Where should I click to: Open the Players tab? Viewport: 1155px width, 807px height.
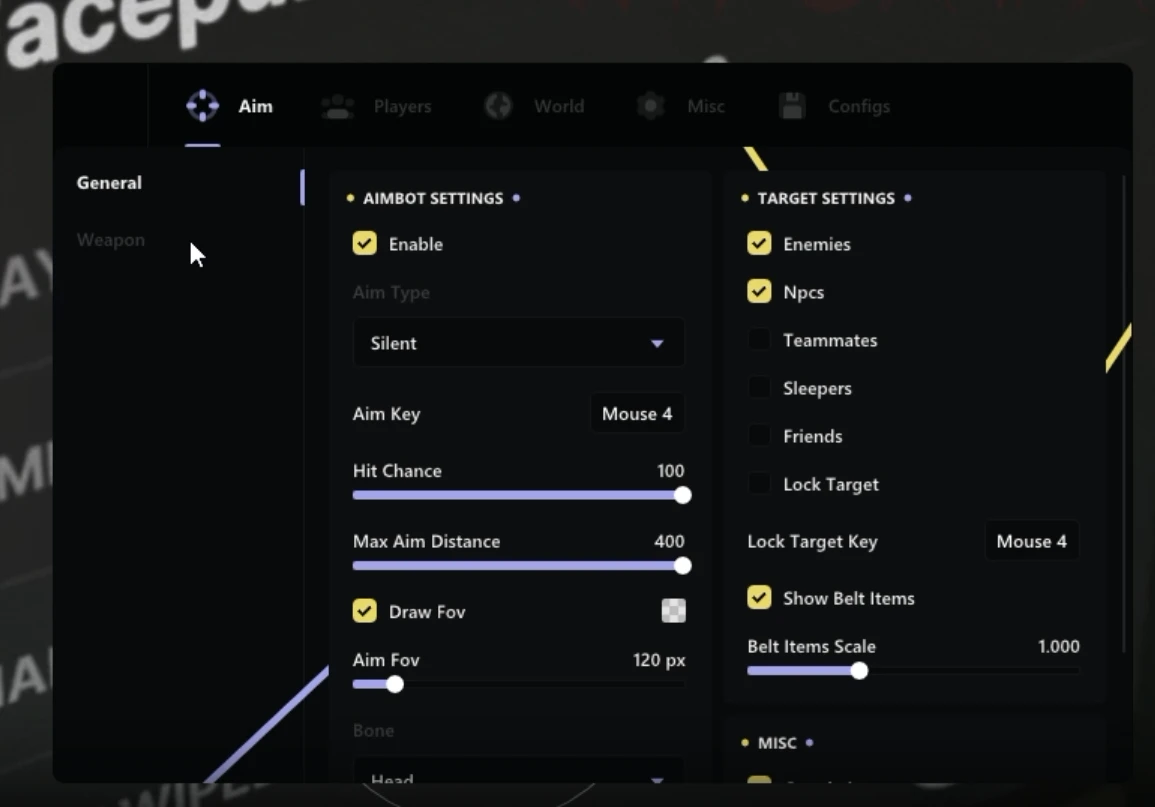click(402, 106)
